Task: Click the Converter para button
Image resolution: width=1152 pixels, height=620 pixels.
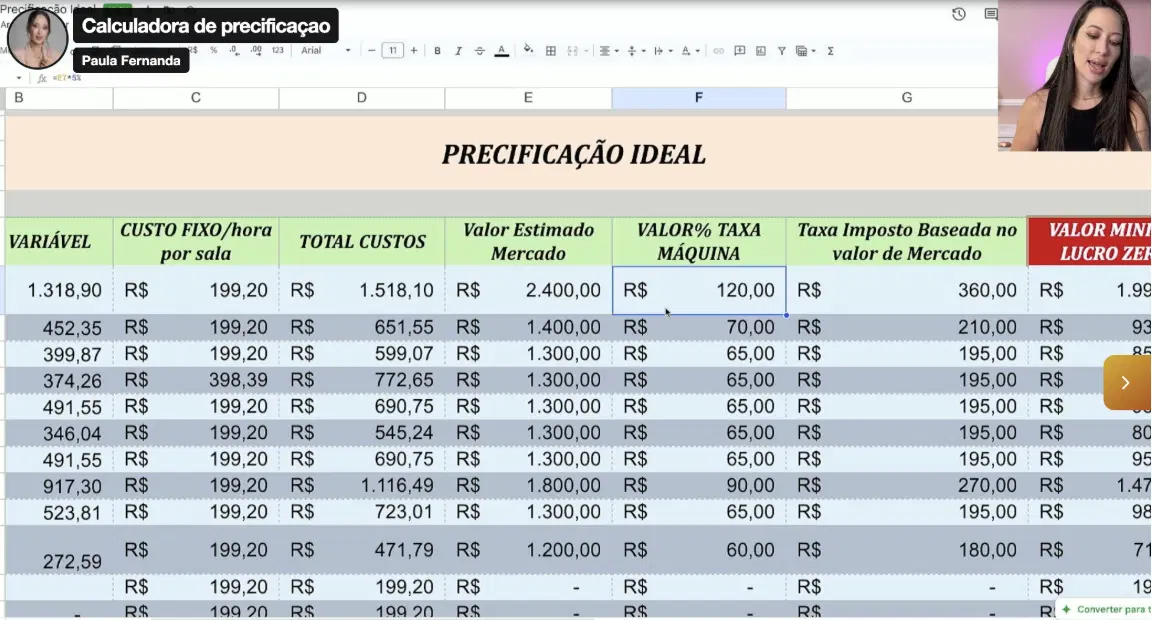Action: point(1104,609)
